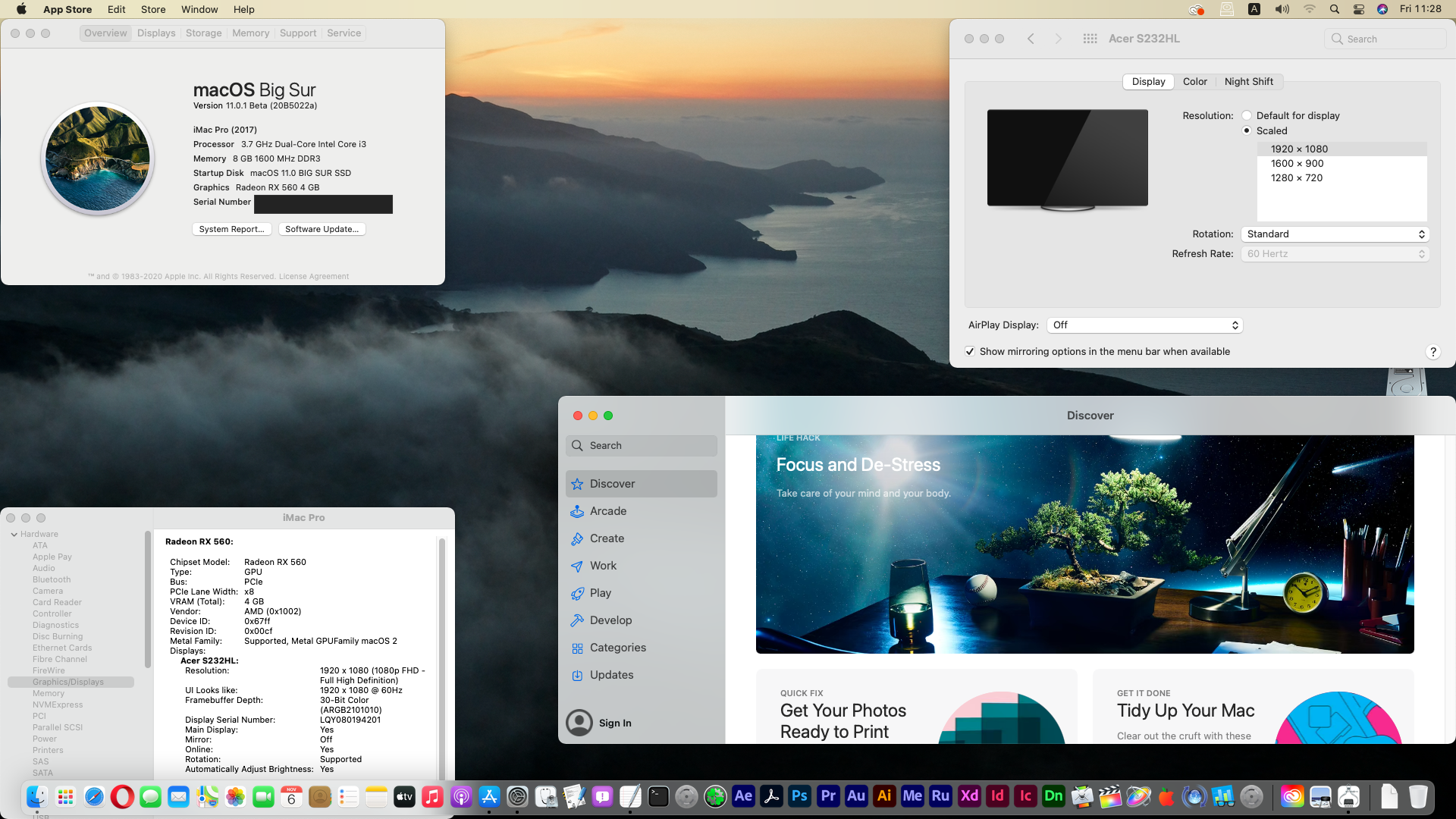Launch After Effects from the Dock

(x=743, y=796)
